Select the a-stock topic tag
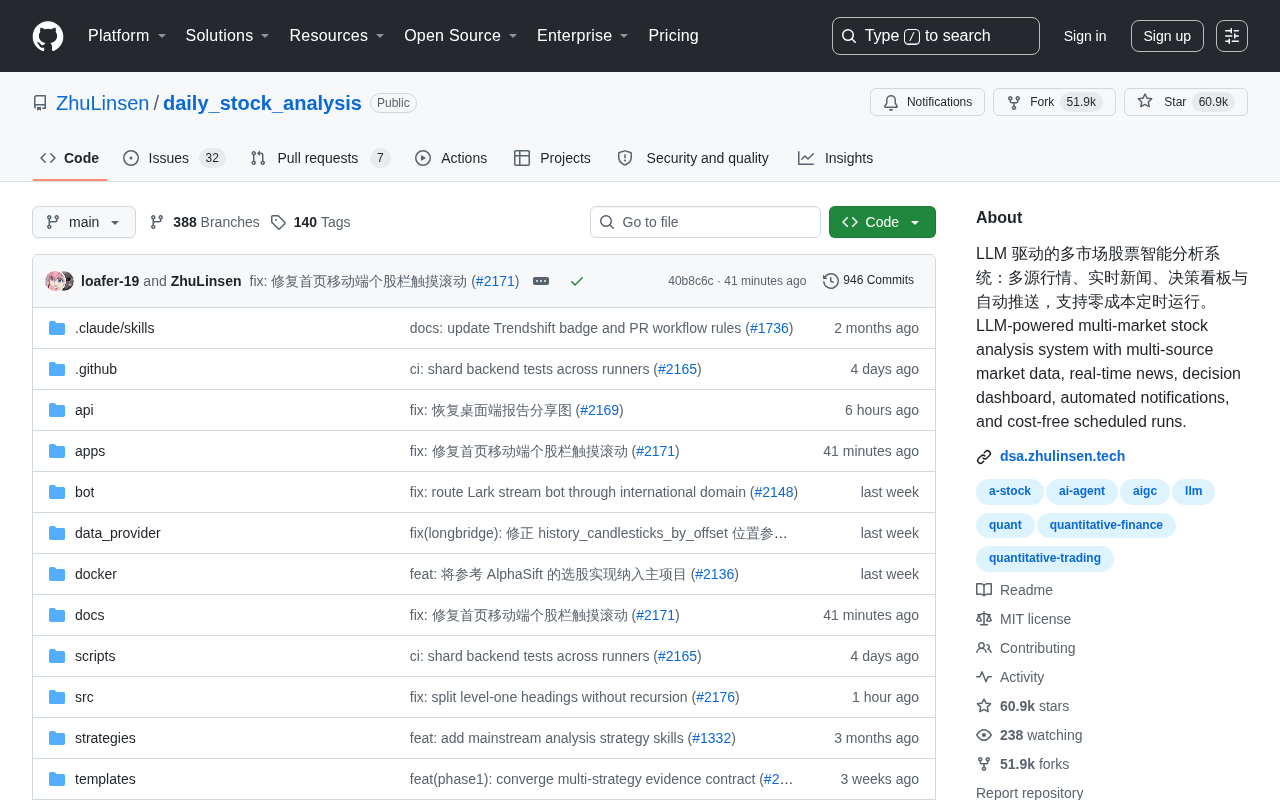This screenshot has height=800, width=1280. pyautogui.click(x=1010, y=491)
